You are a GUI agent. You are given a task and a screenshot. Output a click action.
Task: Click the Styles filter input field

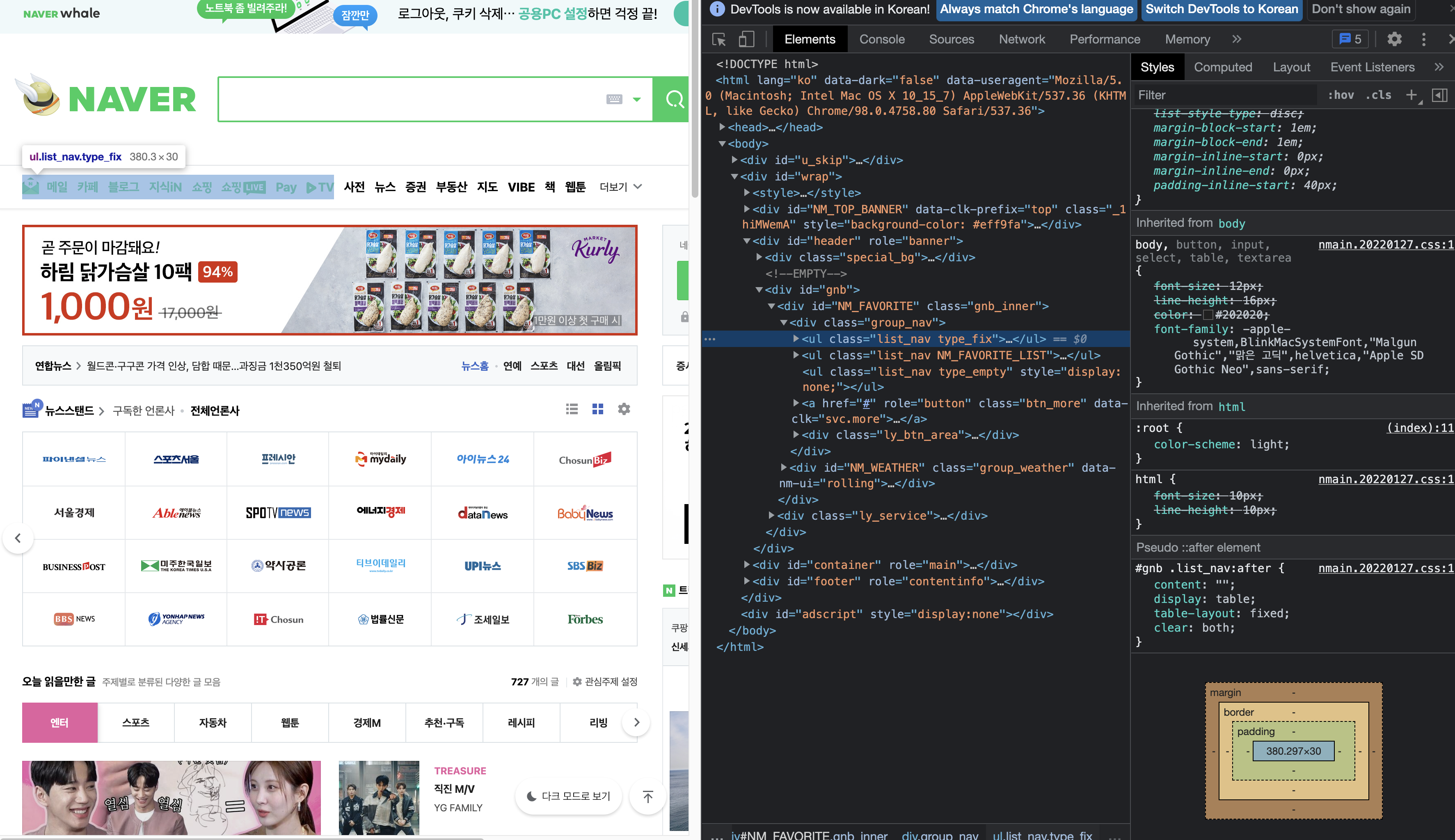click(x=1224, y=95)
